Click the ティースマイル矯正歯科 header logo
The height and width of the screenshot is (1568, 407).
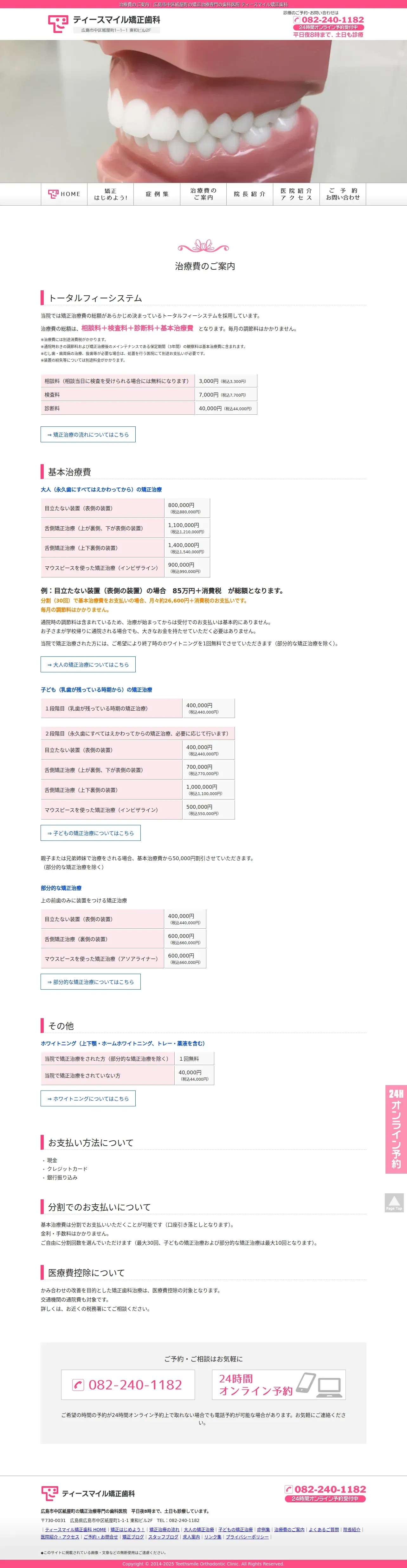pyautogui.click(x=103, y=24)
